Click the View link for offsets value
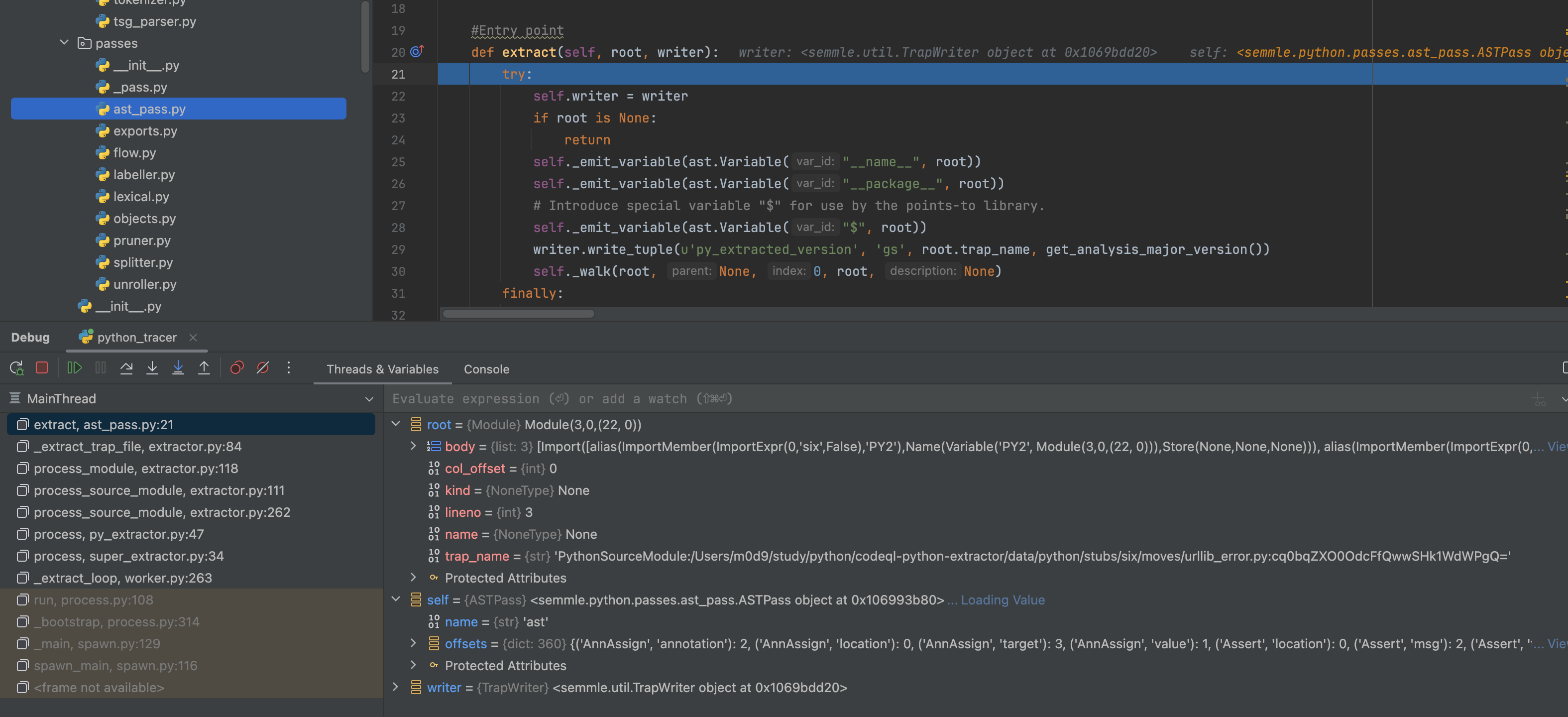Viewport: 1568px width, 717px height. (x=1557, y=644)
